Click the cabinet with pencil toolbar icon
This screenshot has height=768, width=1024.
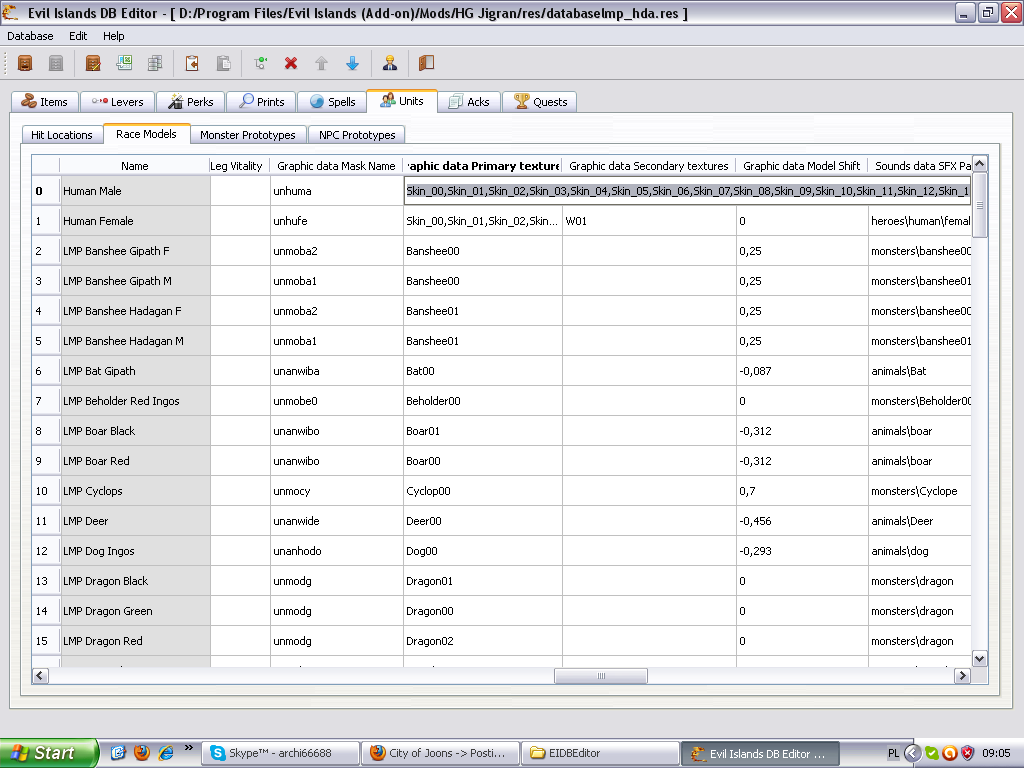pyautogui.click(x=93, y=63)
